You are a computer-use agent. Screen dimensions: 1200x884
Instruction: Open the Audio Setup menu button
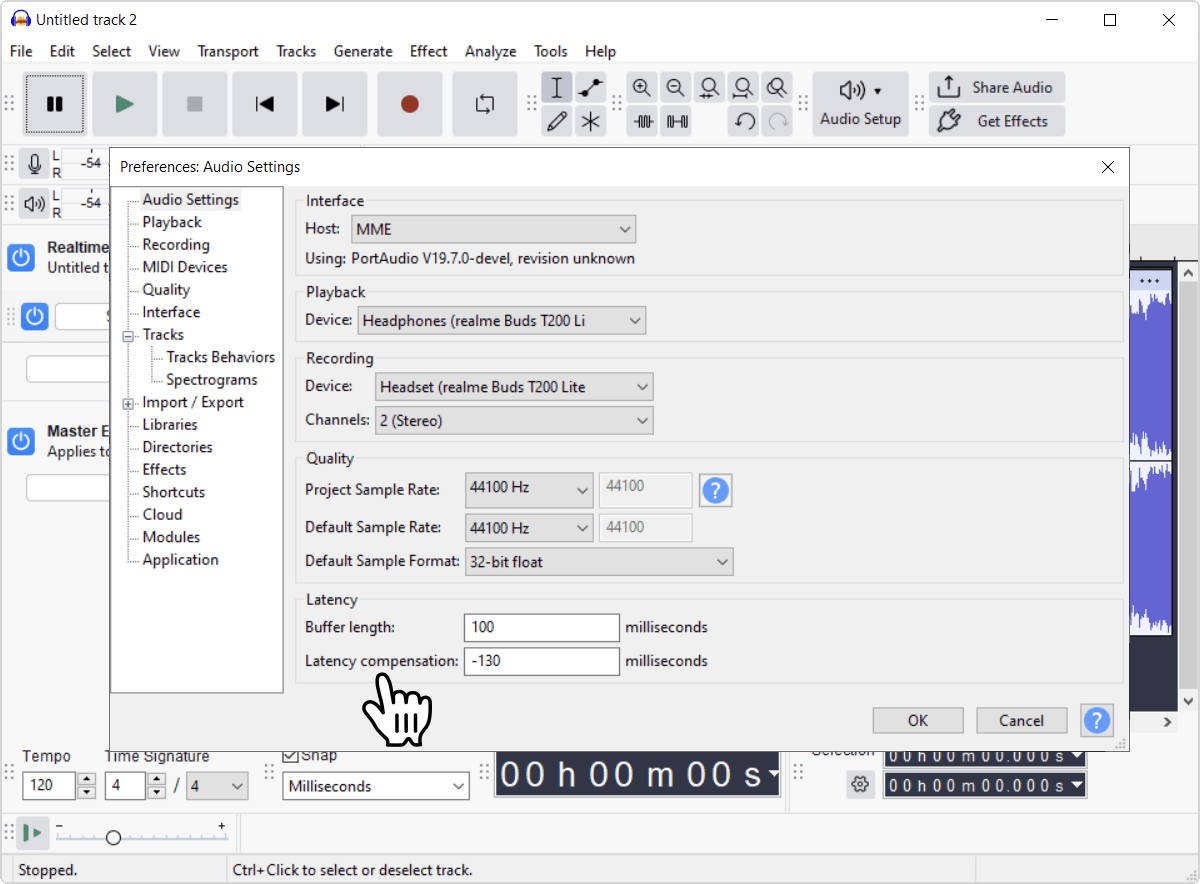(860, 104)
